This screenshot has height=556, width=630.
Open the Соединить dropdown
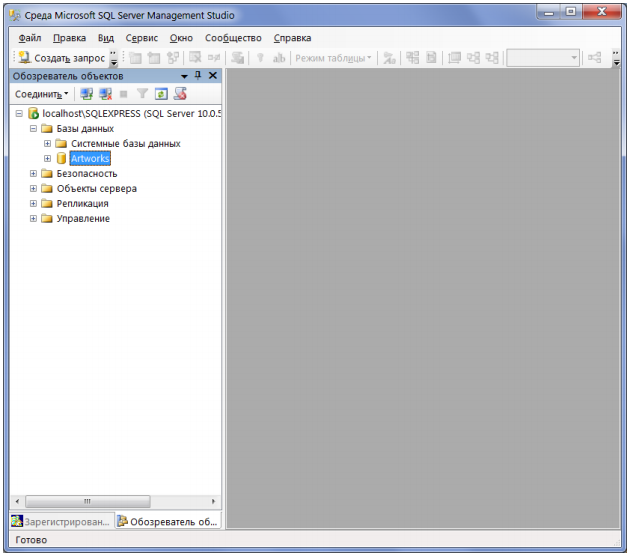tap(41, 94)
